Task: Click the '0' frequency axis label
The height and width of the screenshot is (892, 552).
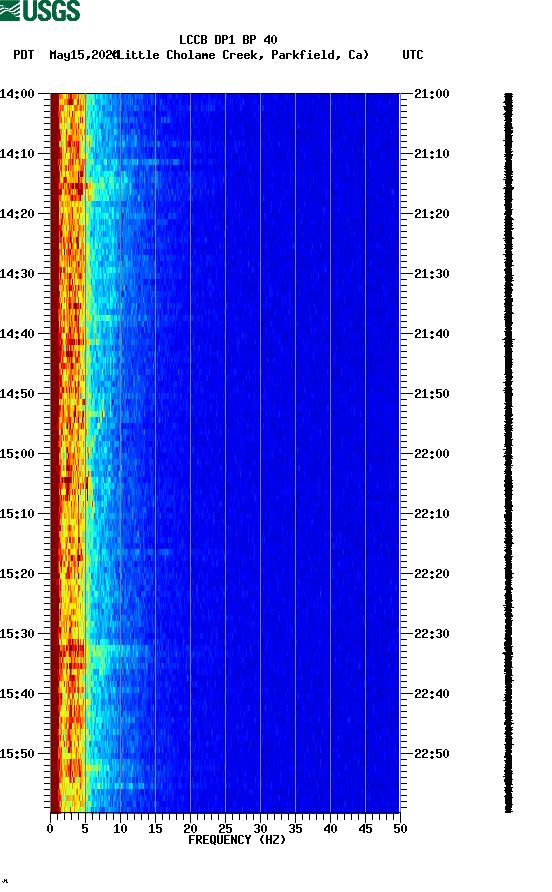Action: tap(50, 829)
